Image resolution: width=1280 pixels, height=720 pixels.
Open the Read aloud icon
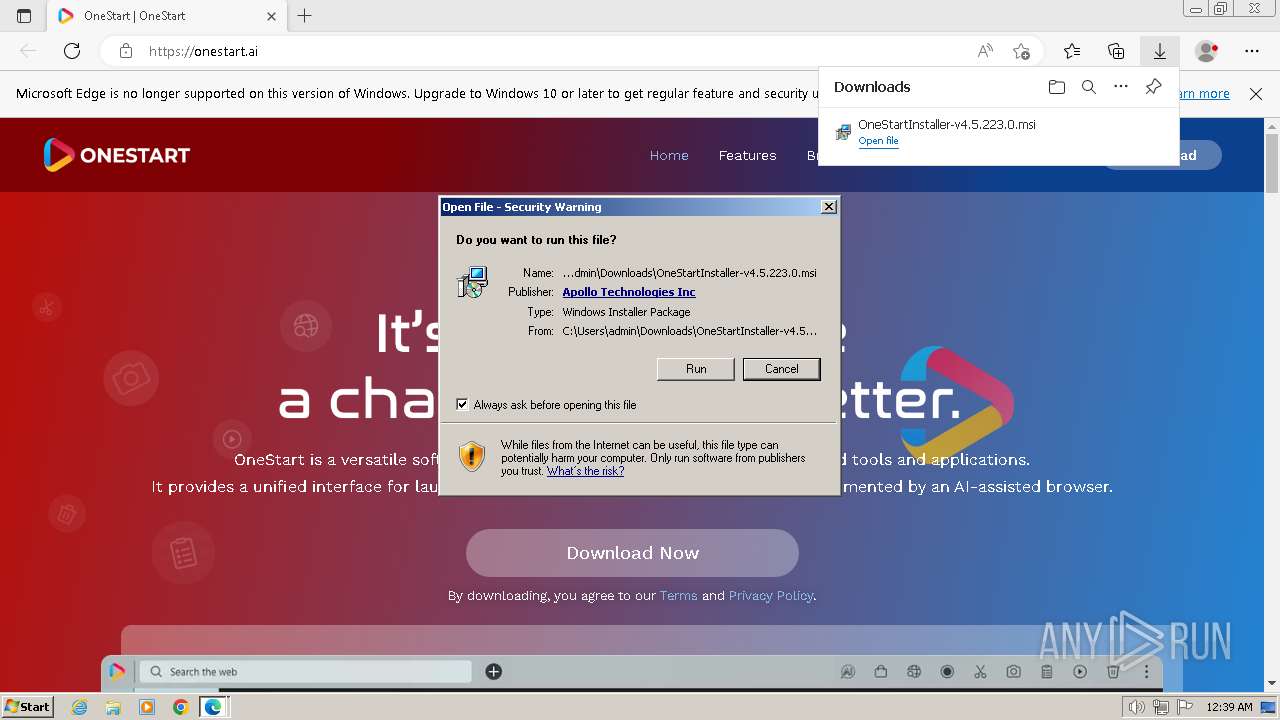[985, 51]
